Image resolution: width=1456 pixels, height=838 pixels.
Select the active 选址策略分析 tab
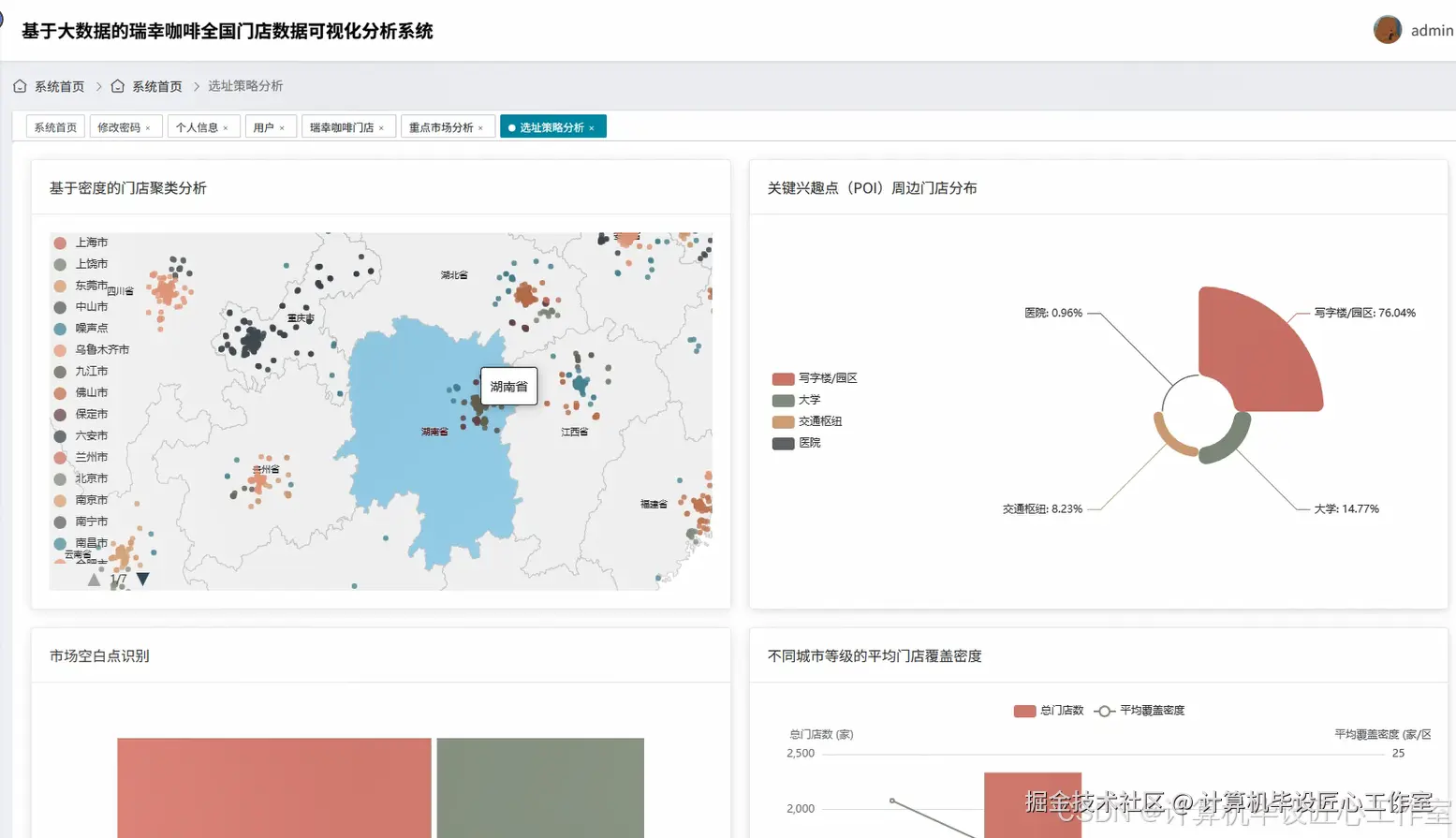click(x=553, y=127)
